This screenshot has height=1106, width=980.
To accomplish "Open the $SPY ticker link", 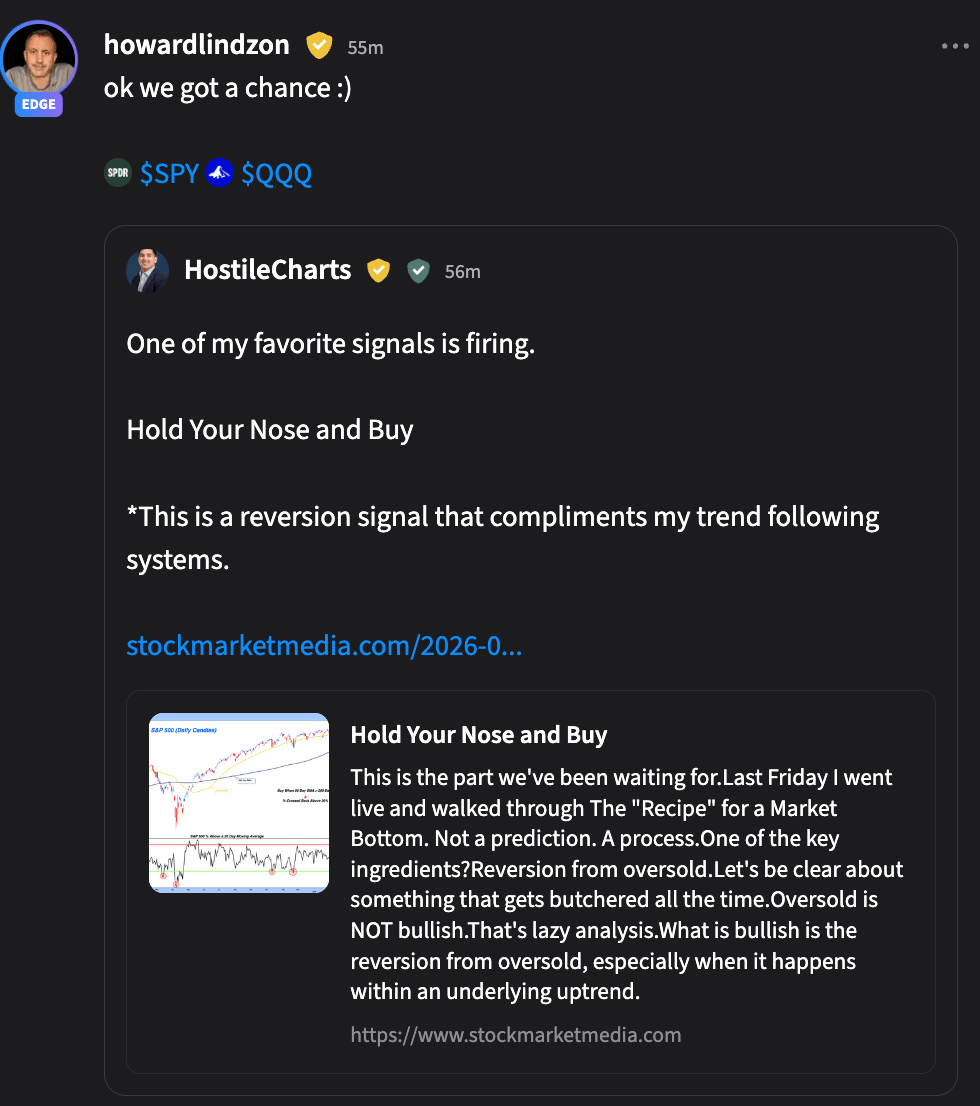I will click(169, 174).
